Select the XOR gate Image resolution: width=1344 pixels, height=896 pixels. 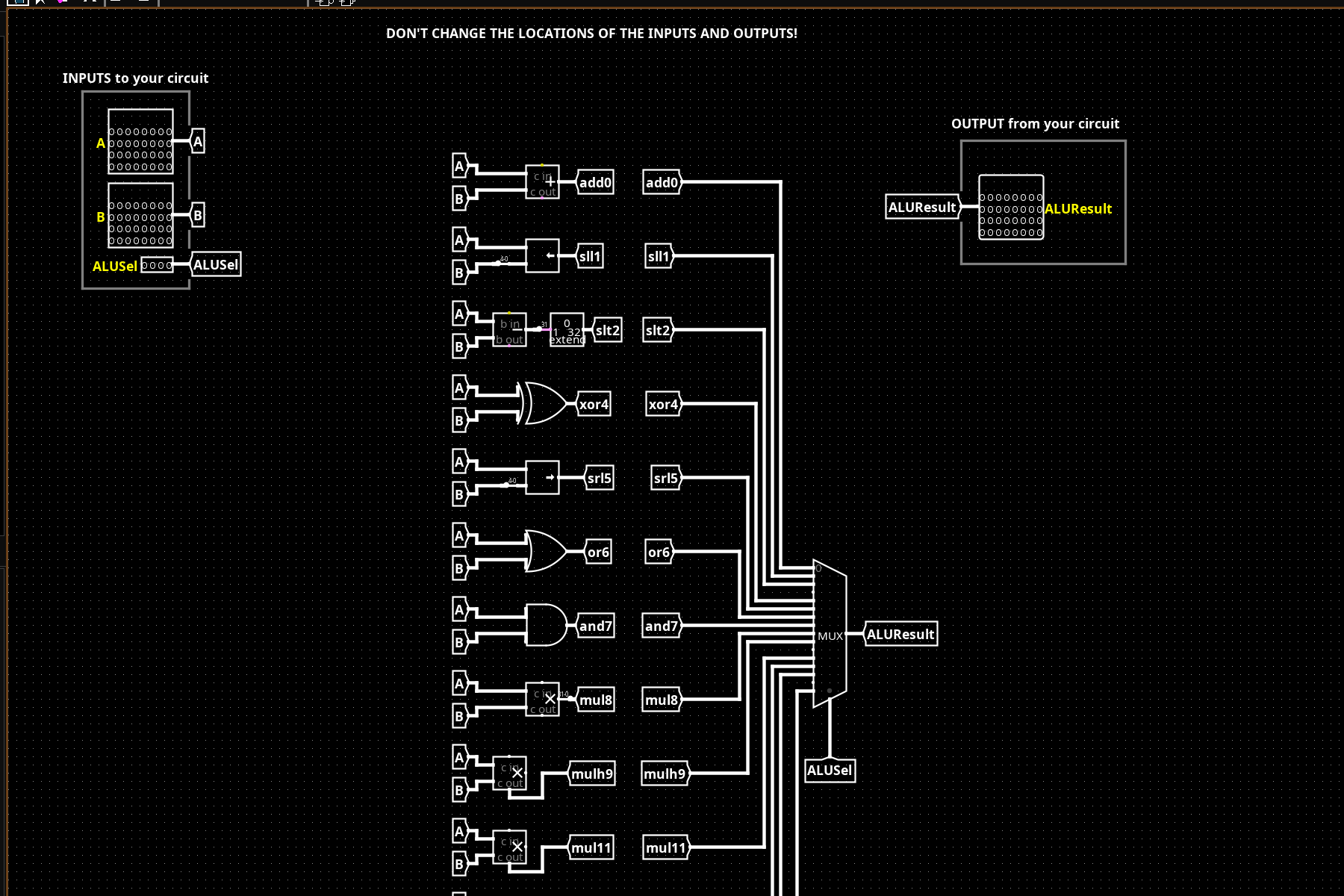[x=545, y=404]
